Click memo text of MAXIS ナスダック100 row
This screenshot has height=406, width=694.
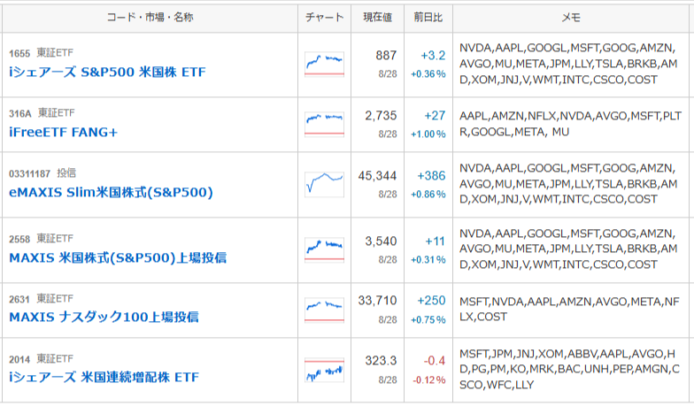pos(569,309)
